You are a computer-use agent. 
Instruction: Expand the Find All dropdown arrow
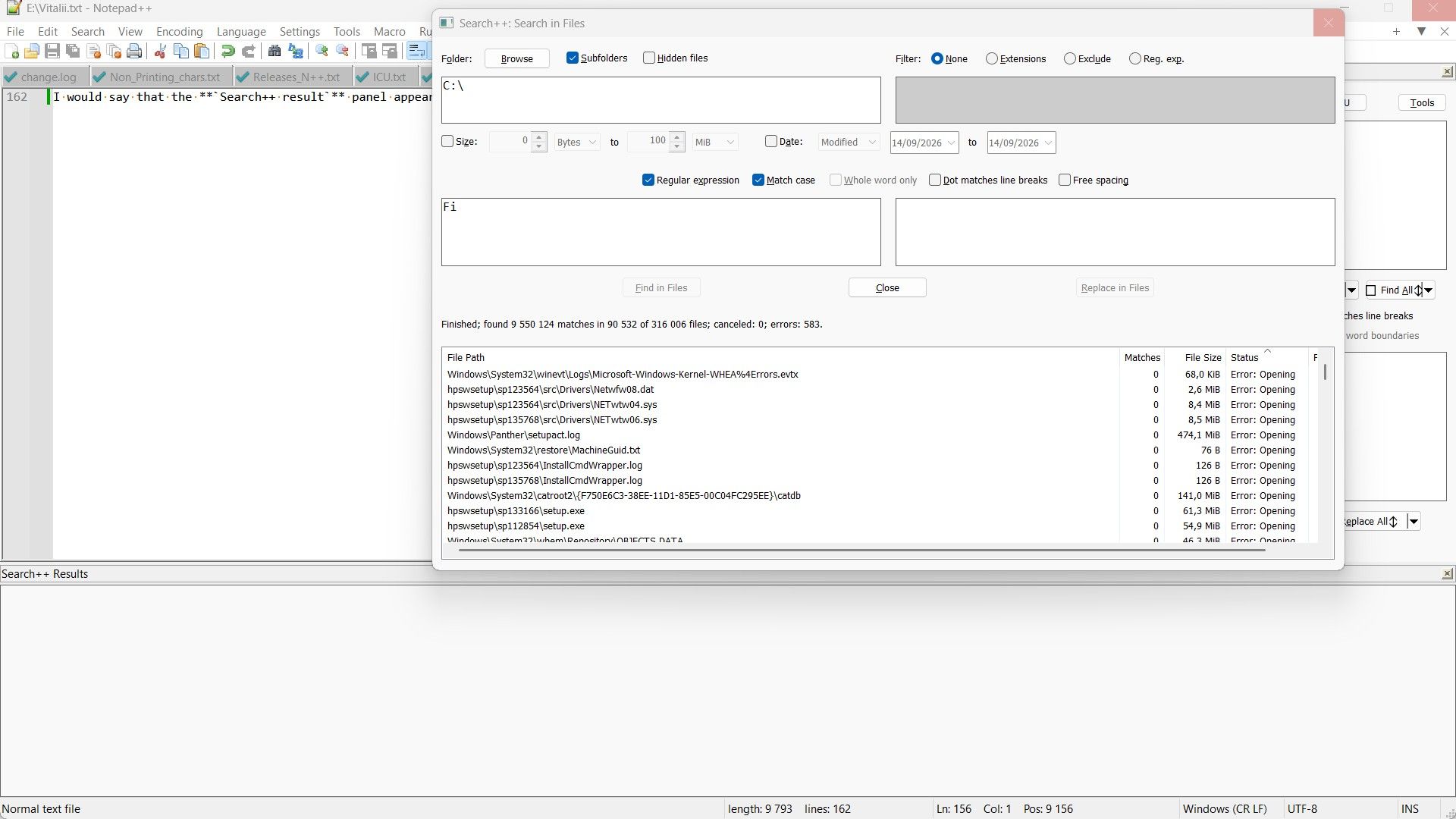(1428, 290)
